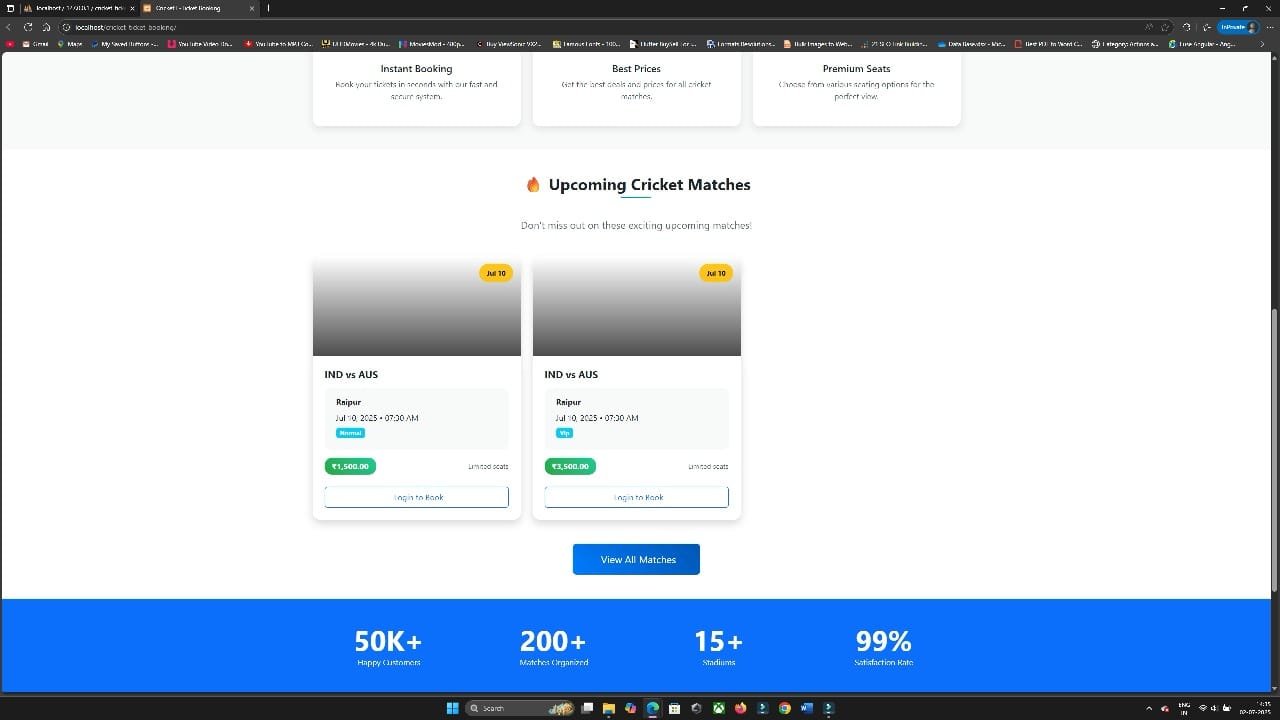Click the View All Matches button
Screen dimensions: 1280x720
pos(636,559)
